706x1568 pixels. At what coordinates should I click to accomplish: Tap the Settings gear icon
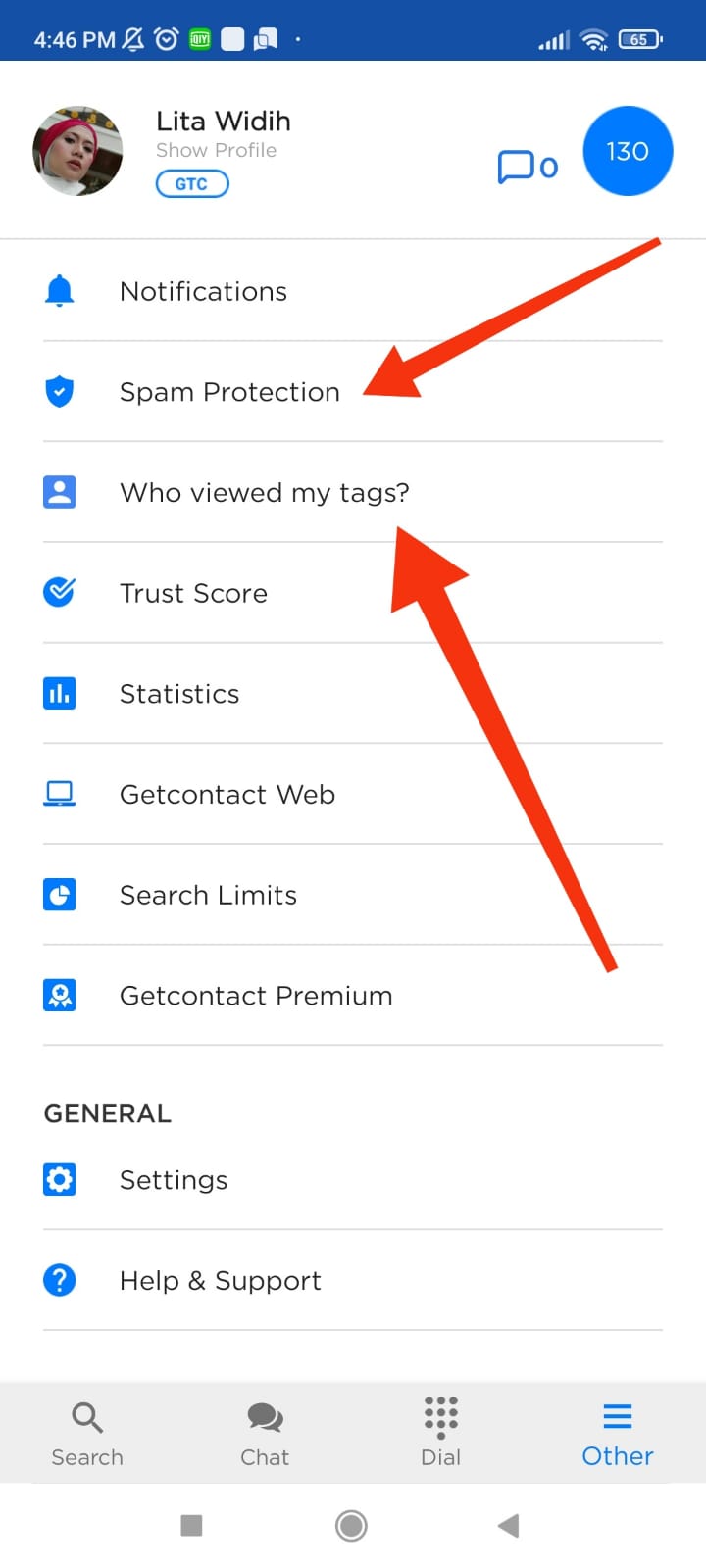point(60,1179)
